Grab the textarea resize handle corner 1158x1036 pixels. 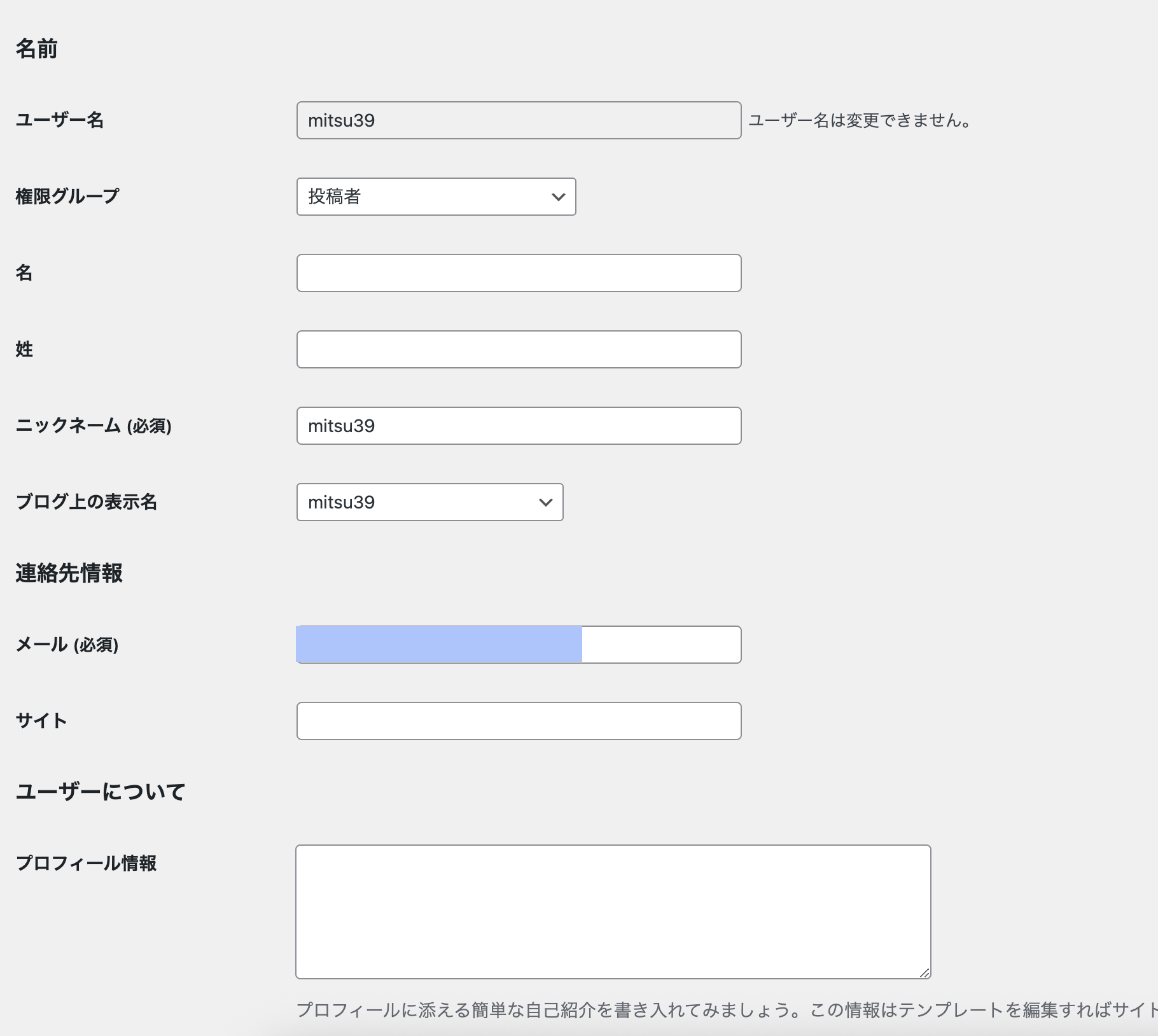(x=924, y=972)
